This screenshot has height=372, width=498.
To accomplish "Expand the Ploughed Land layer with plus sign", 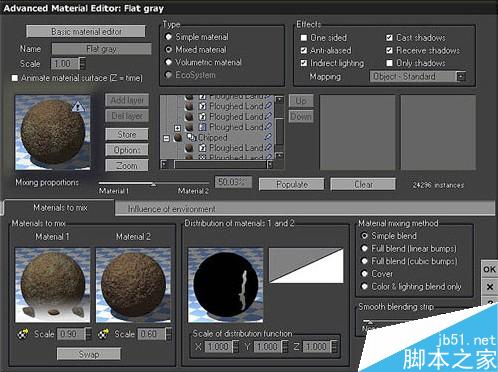I will (177, 128).
